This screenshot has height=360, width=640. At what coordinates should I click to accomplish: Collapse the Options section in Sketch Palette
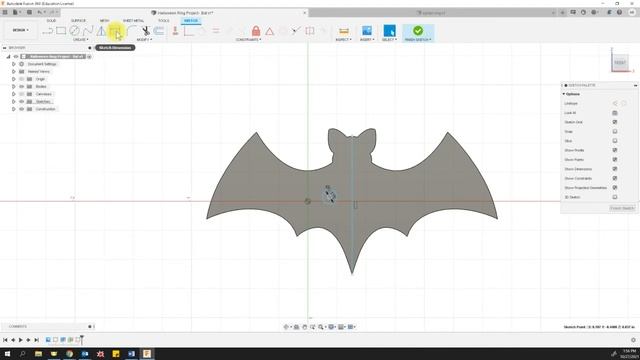[x=564, y=94]
